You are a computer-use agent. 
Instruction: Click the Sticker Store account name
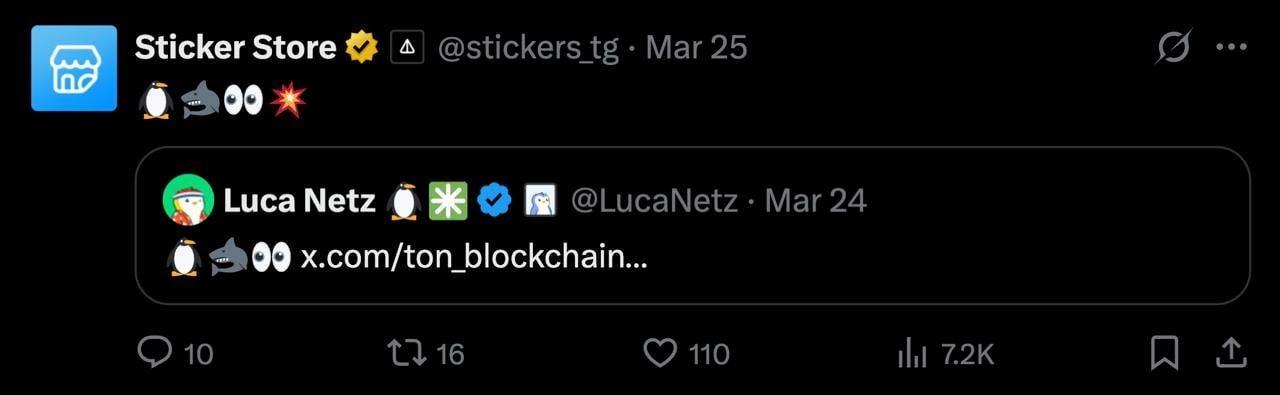(x=235, y=47)
